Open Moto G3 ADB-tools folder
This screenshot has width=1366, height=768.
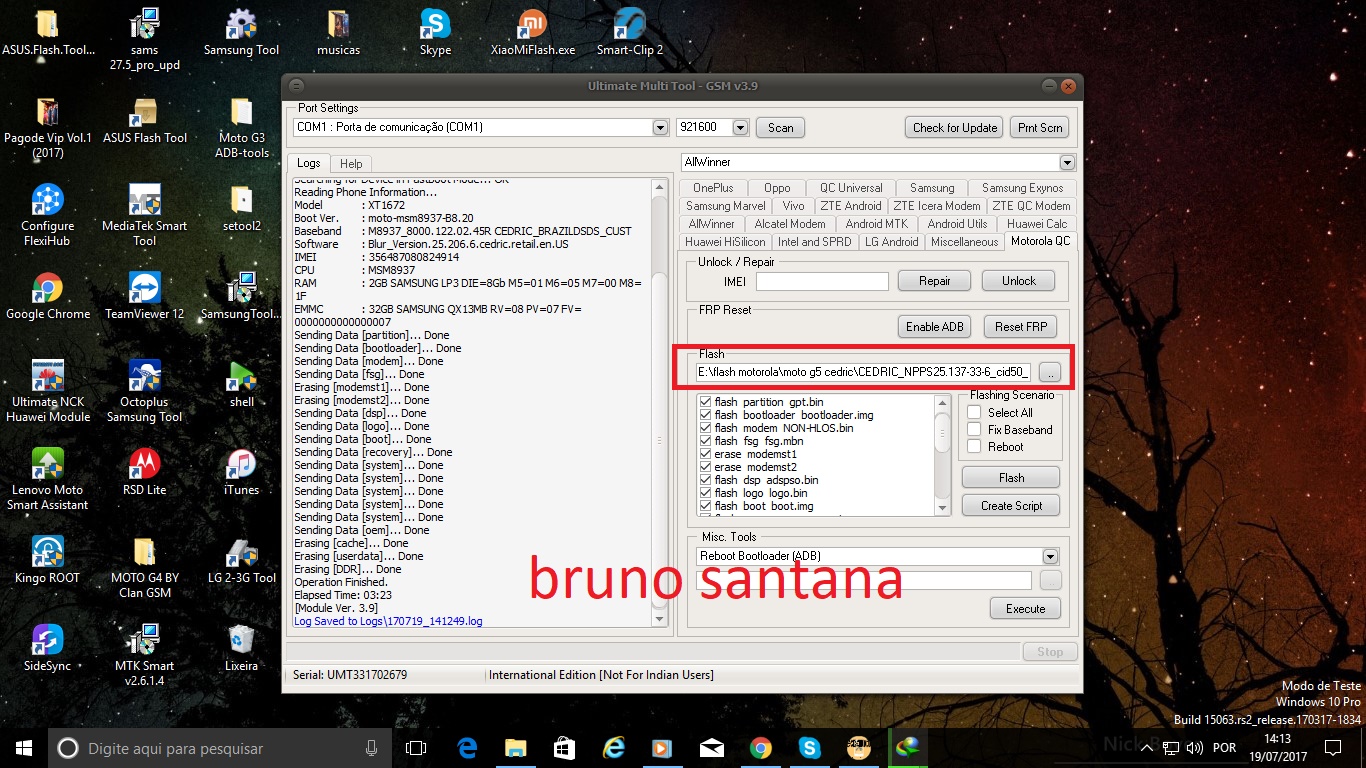241,128
